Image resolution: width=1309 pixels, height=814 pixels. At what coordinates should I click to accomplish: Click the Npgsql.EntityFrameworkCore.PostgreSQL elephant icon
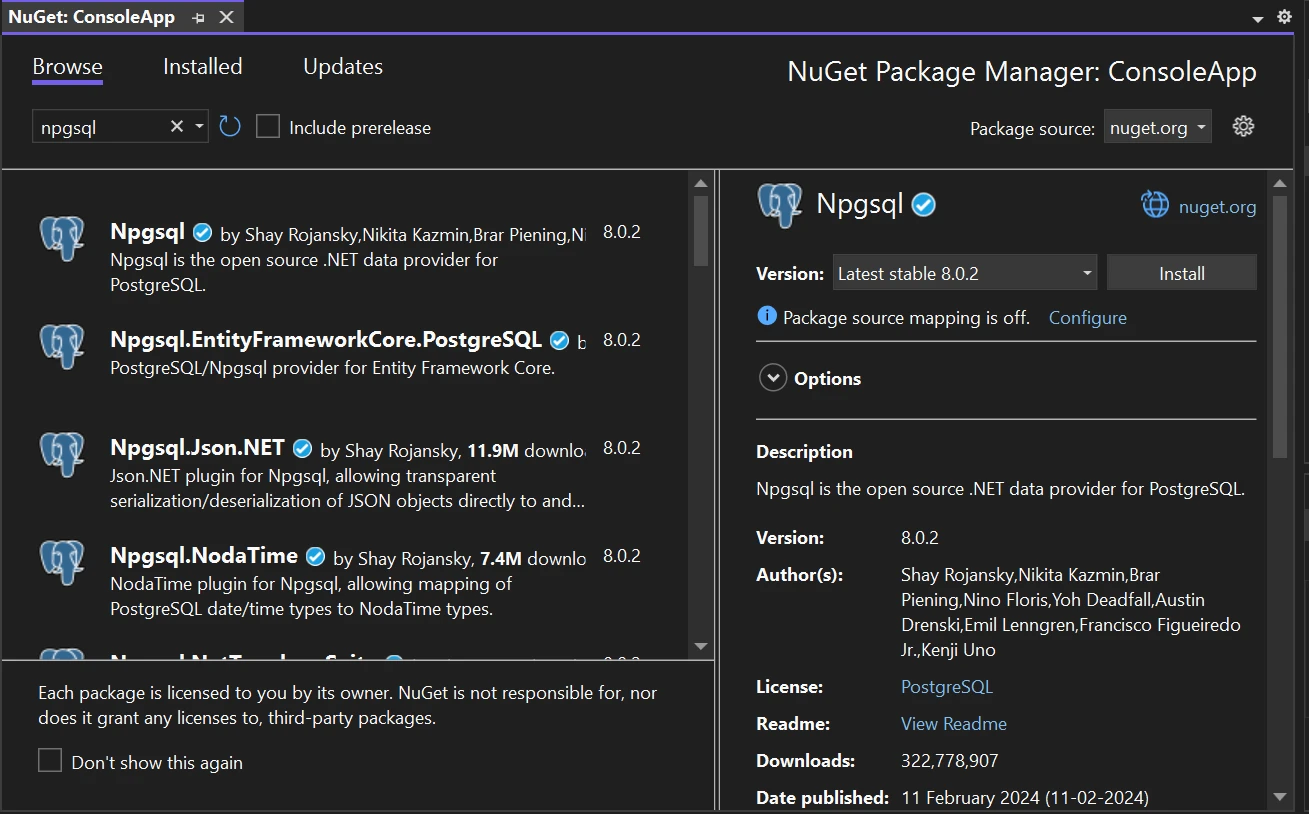pyautogui.click(x=62, y=346)
